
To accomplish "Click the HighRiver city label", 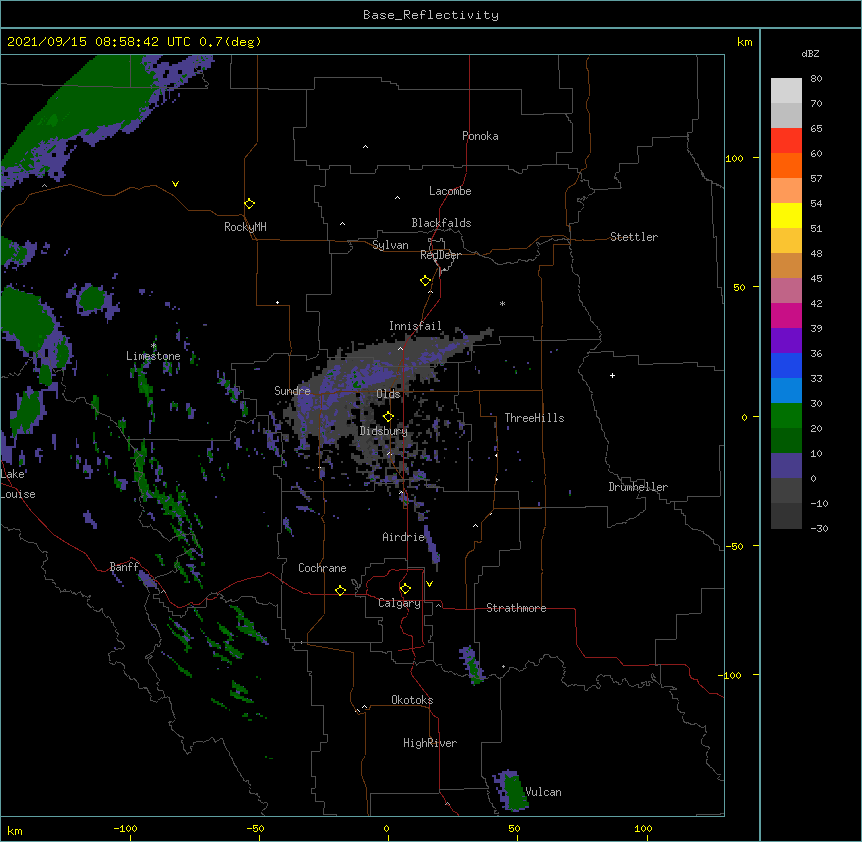I will (430, 743).
